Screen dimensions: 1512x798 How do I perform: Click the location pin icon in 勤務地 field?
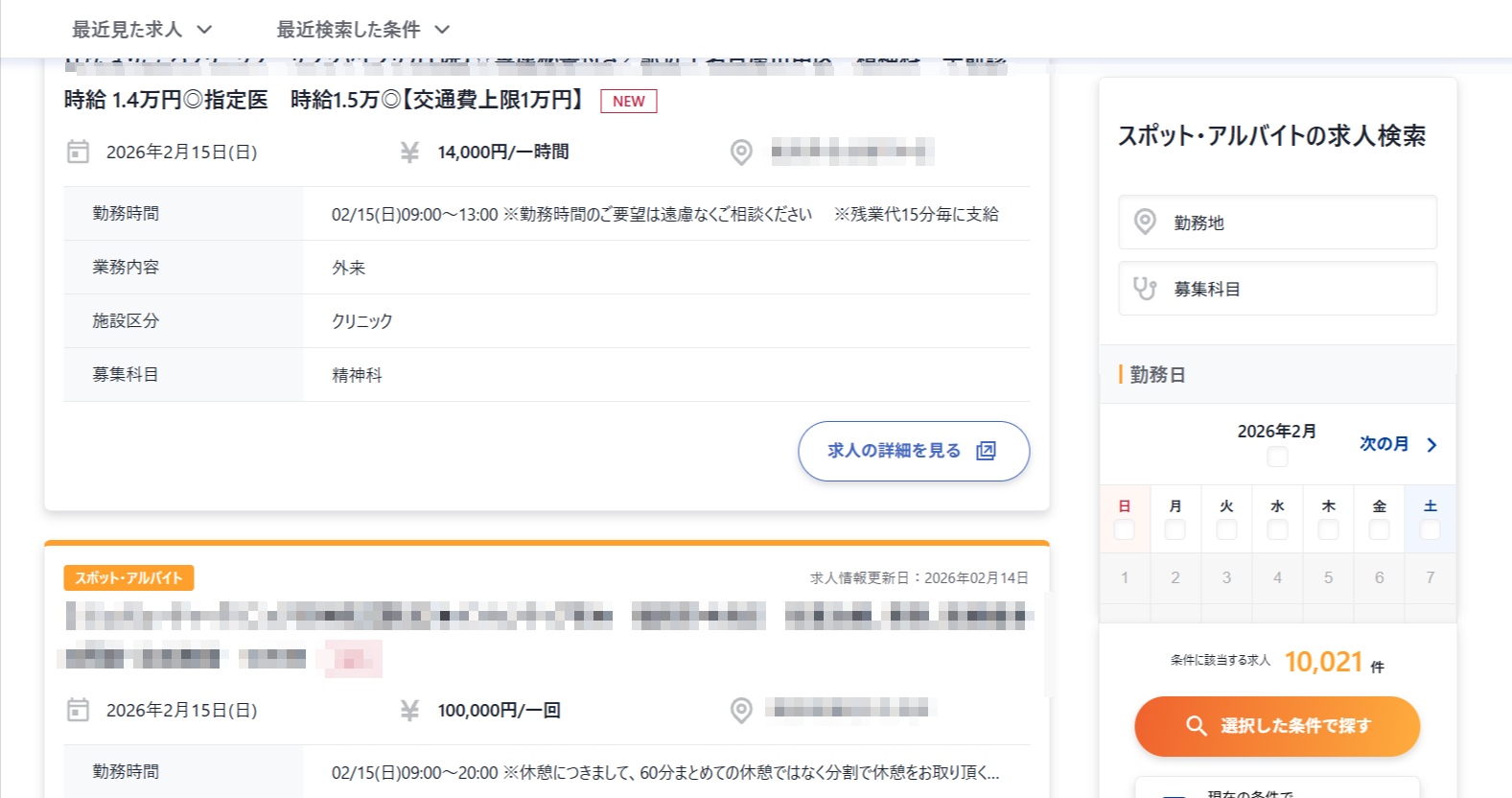click(1145, 222)
